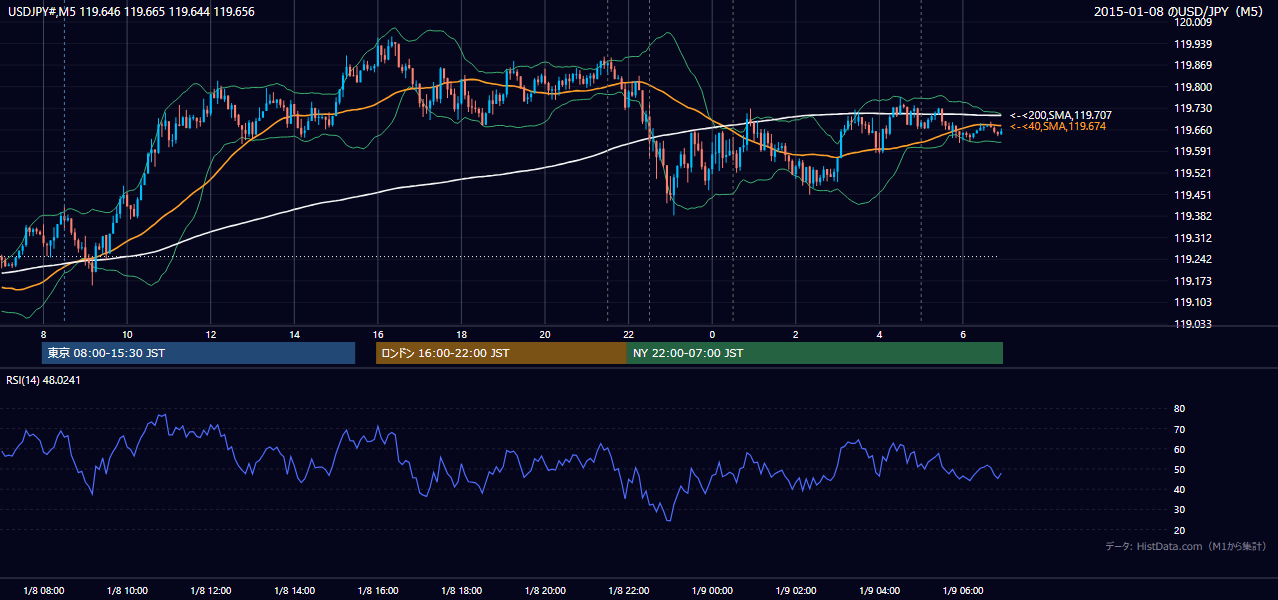Click price axis label 119.800
1278x600 pixels.
point(1193,87)
